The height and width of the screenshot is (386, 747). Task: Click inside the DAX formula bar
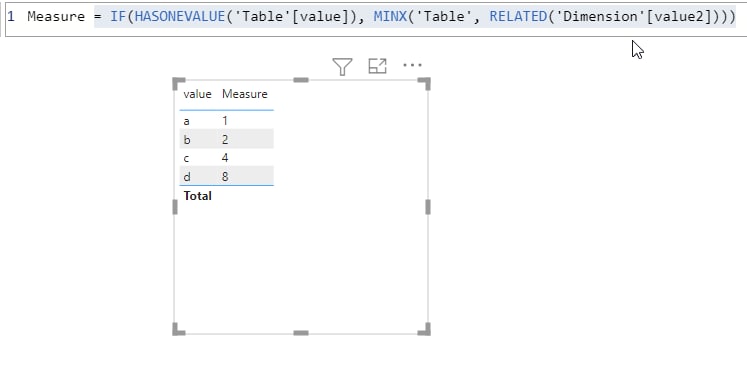376,19
